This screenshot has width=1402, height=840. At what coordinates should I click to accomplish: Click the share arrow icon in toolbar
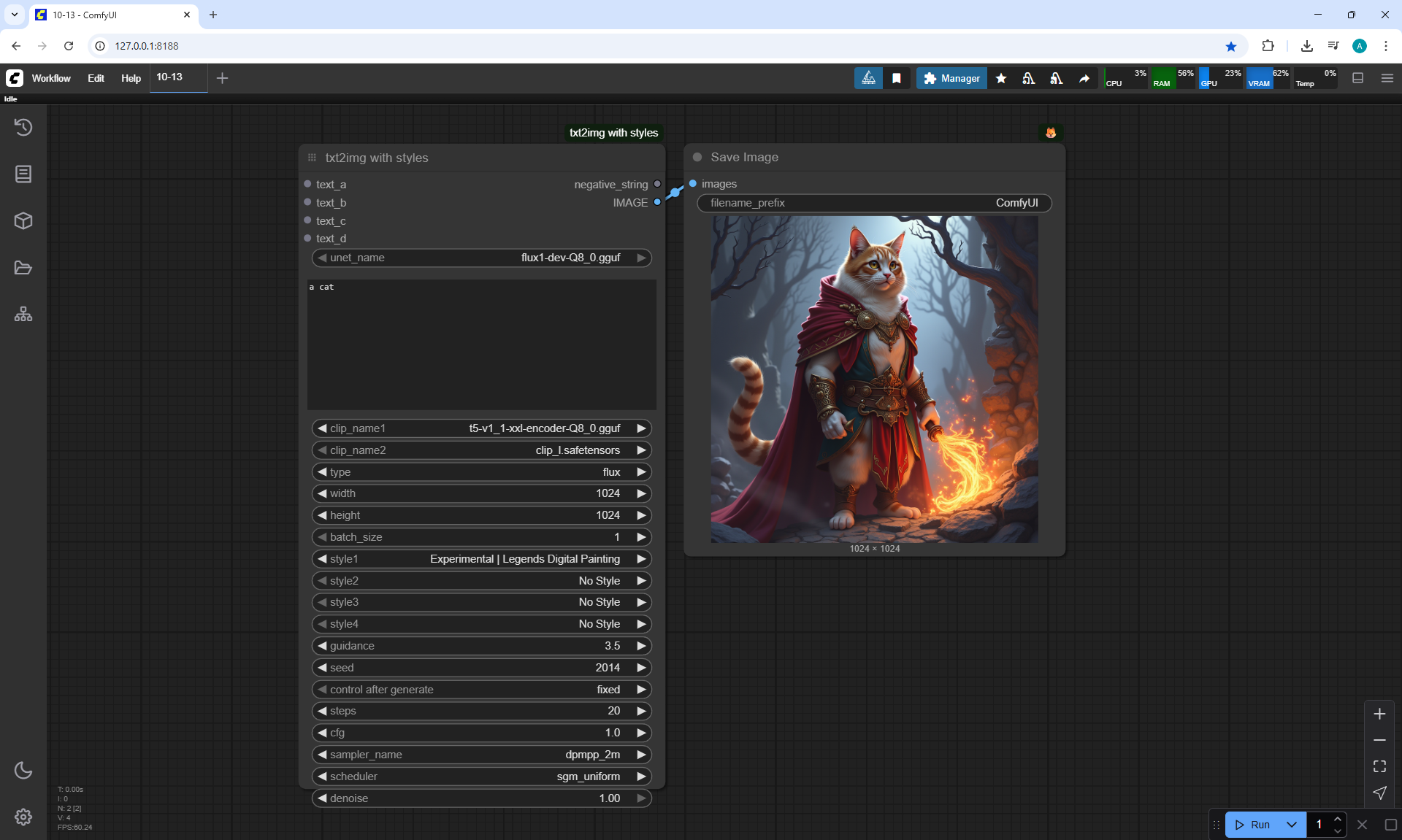pos(1084,78)
